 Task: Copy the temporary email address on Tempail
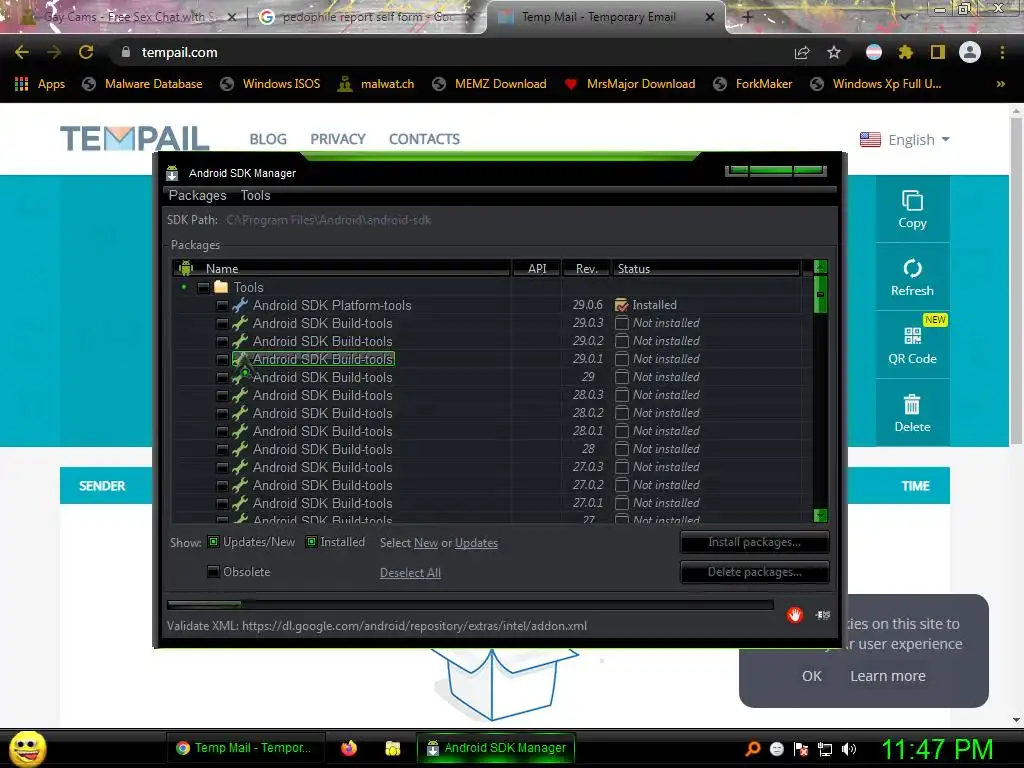(912, 209)
